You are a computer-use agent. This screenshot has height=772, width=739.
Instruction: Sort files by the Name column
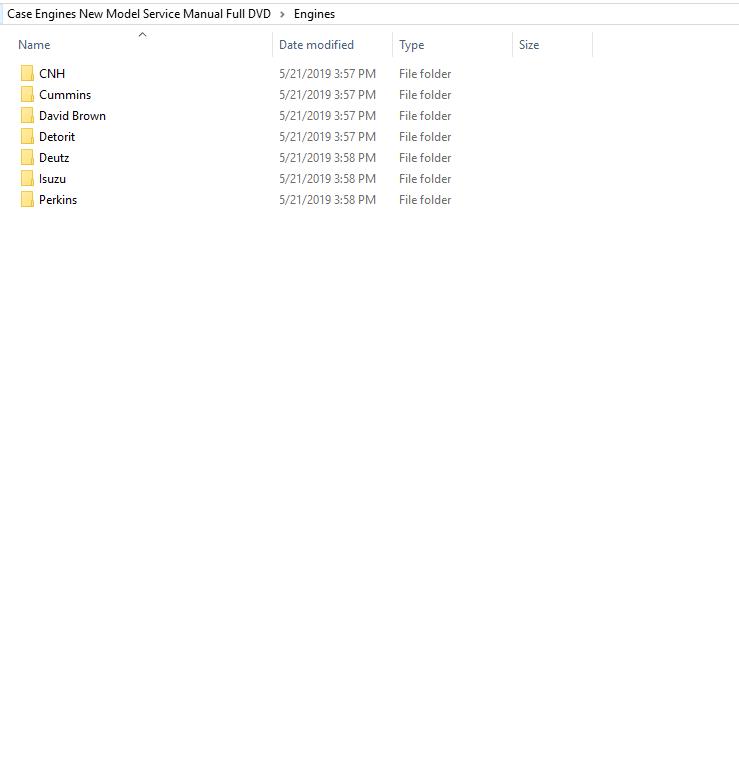coord(34,45)
